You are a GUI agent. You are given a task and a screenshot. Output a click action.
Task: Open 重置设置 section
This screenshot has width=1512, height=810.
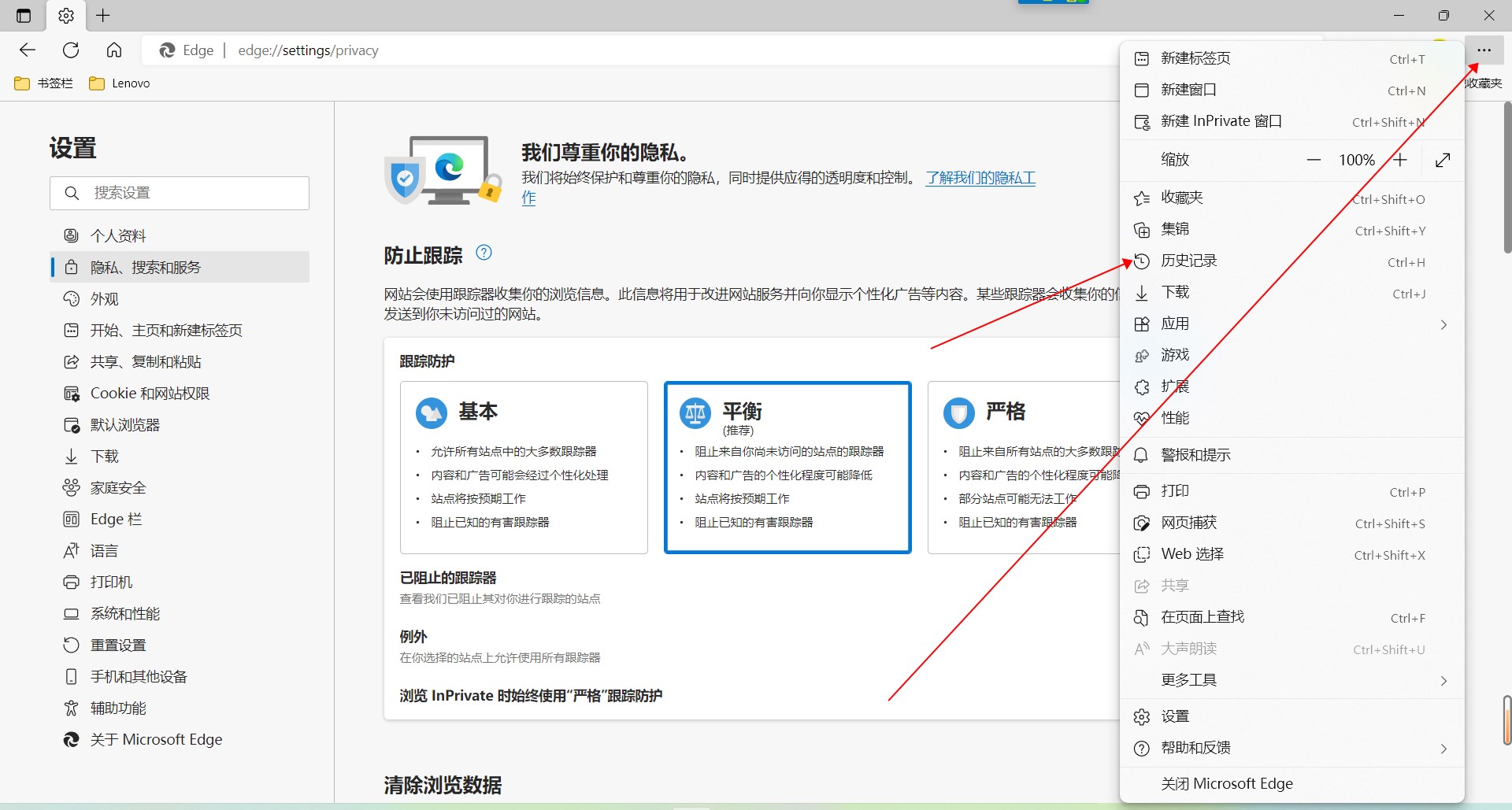(180, 645)
